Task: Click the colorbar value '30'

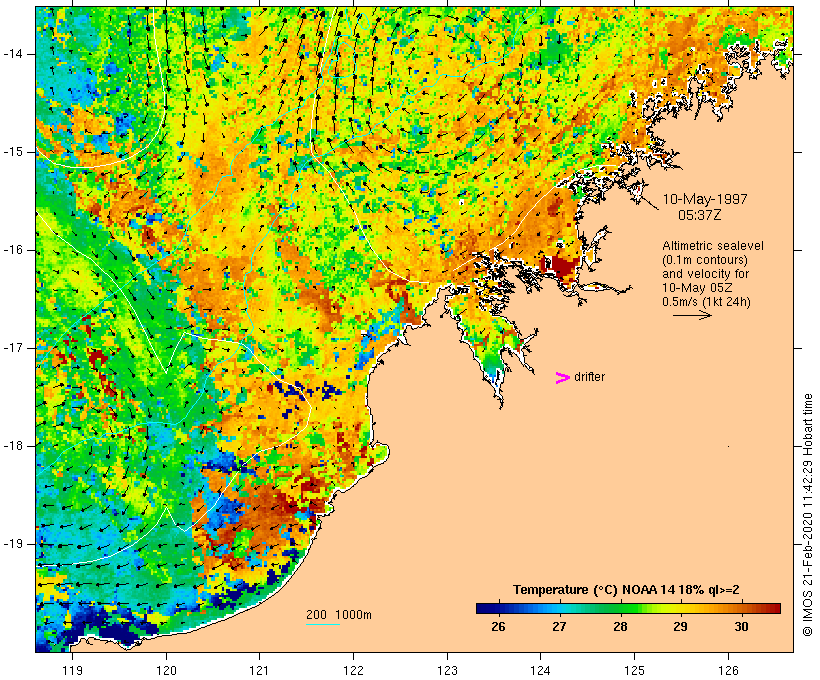Action: 741,627
